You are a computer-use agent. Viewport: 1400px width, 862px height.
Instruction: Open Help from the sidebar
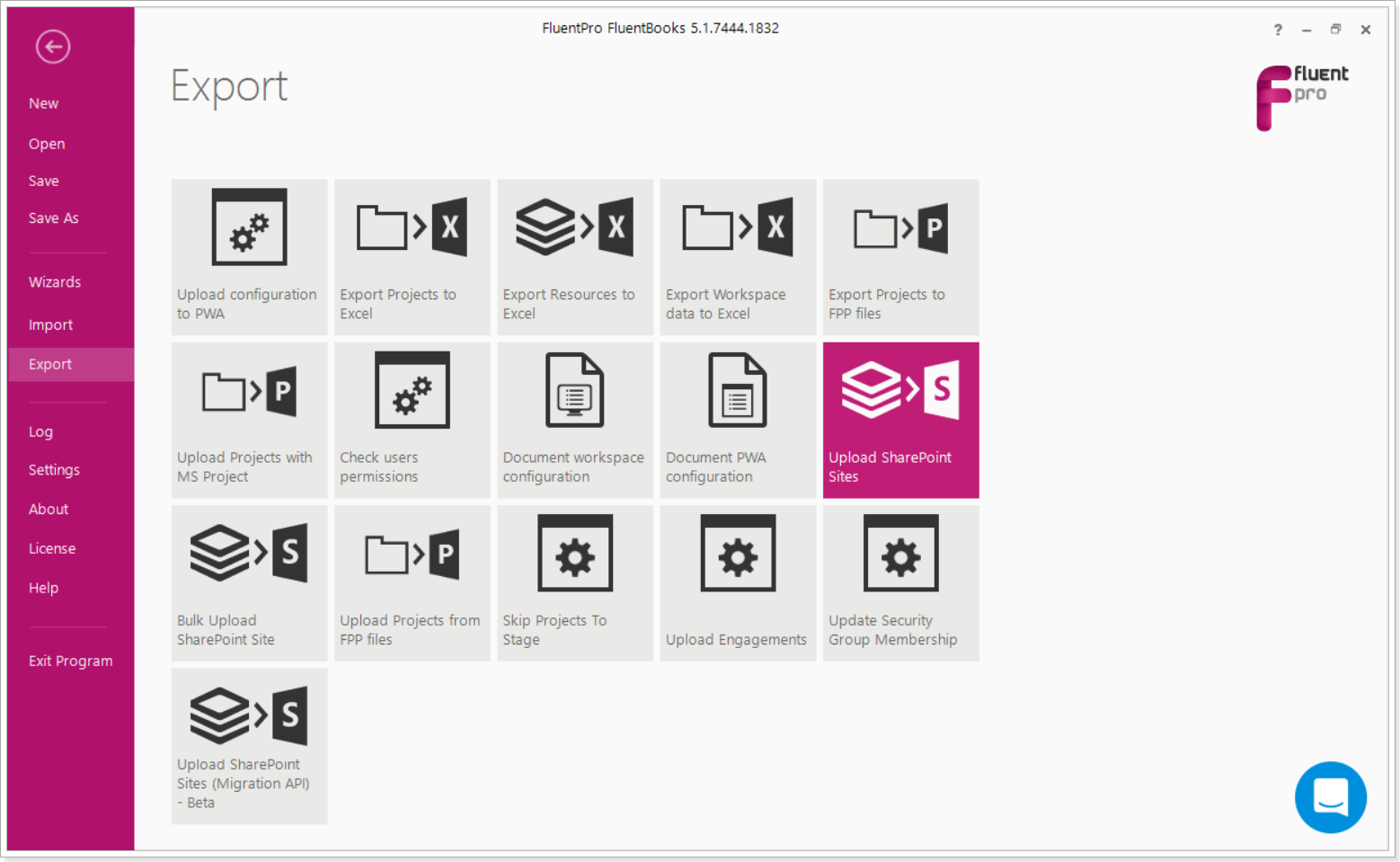[43, 588]
